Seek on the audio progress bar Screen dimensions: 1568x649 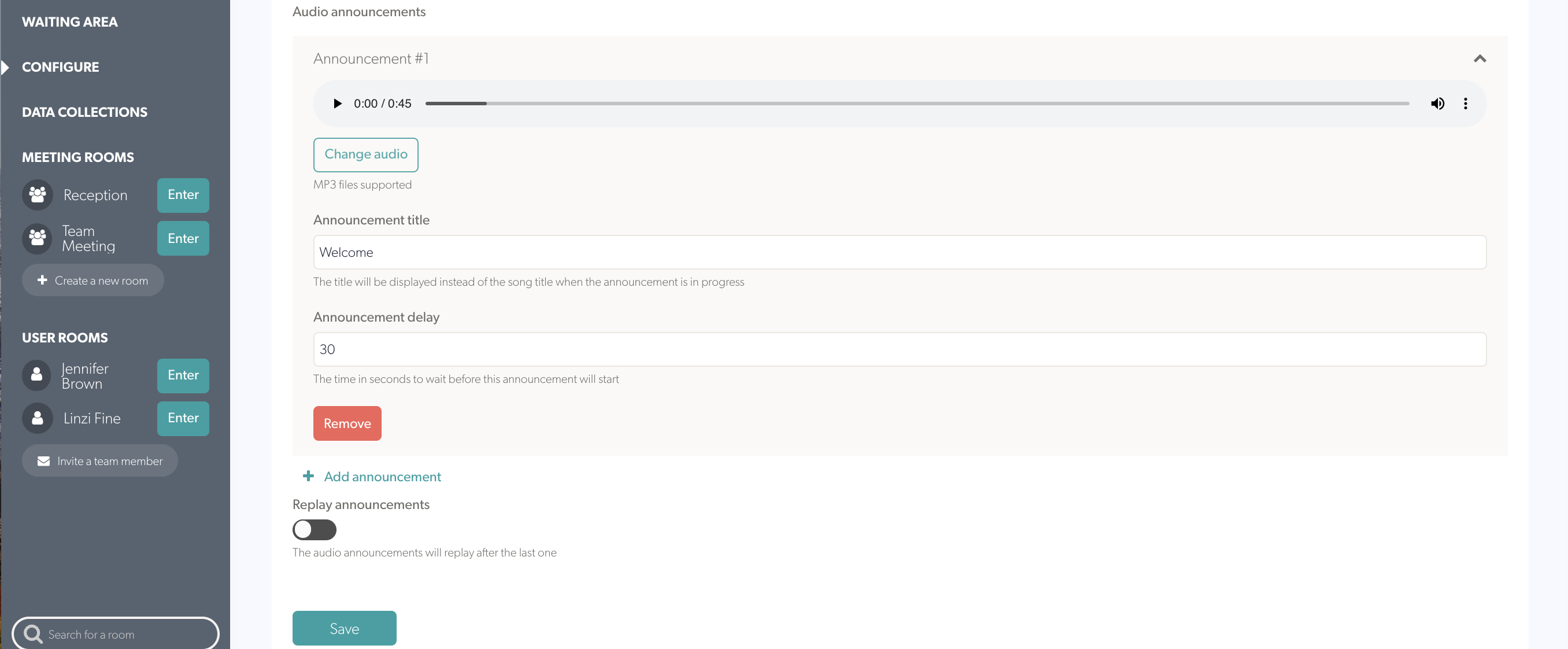pos(917,104)
